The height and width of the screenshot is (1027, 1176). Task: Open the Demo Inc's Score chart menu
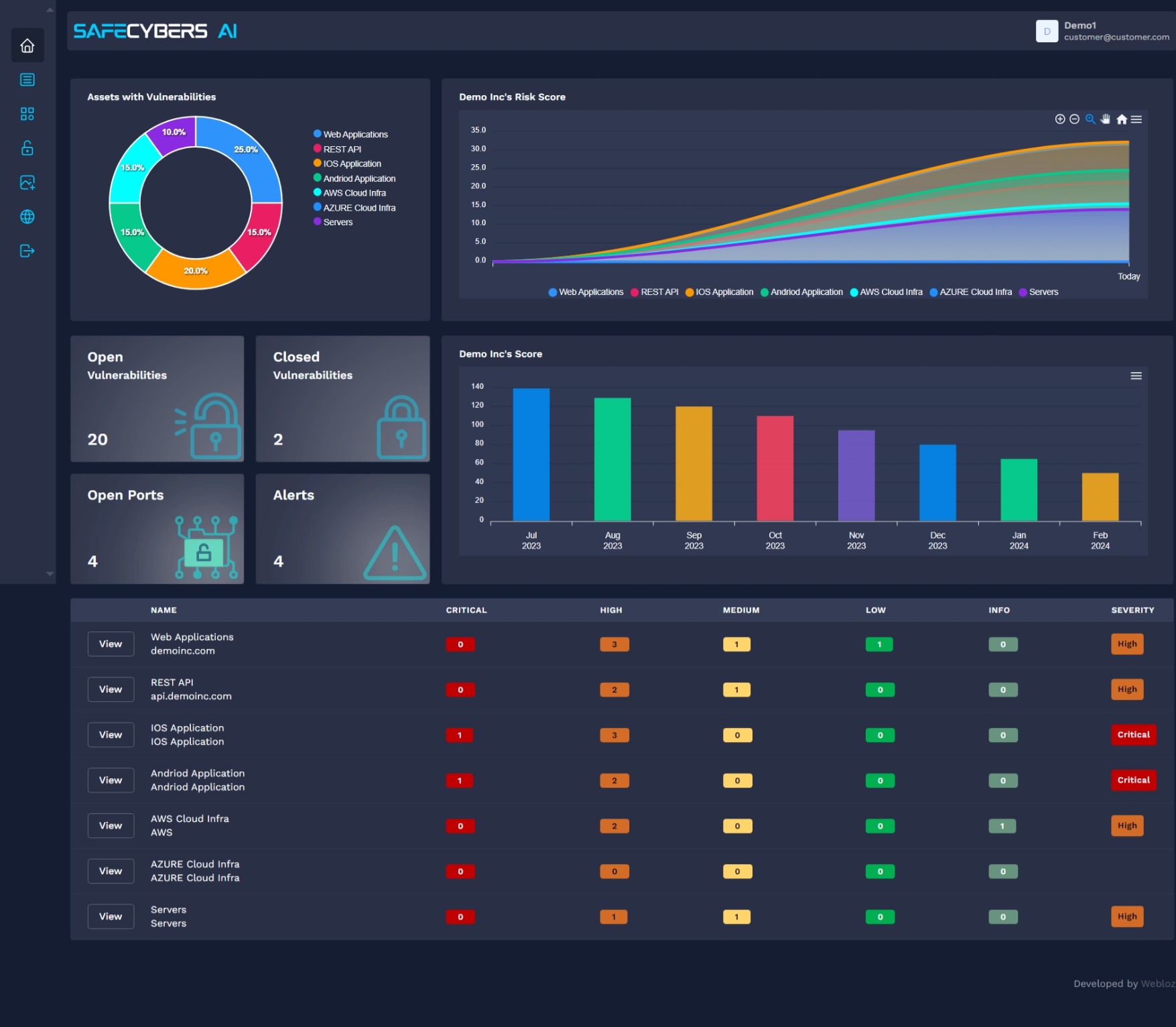(1136, 376)
